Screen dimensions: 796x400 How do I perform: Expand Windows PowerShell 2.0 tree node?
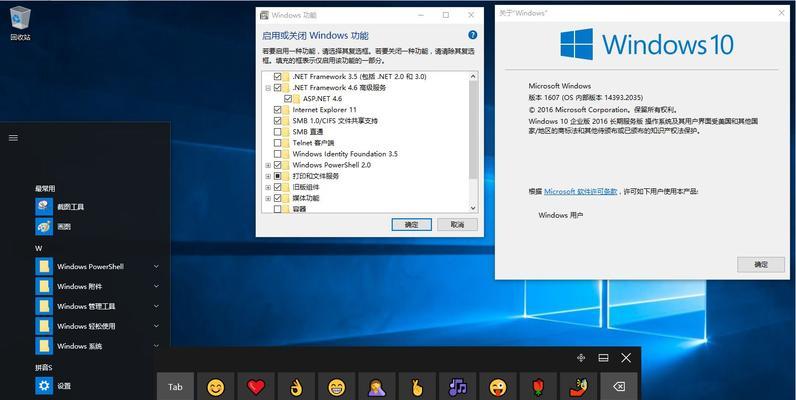[268, 165]
